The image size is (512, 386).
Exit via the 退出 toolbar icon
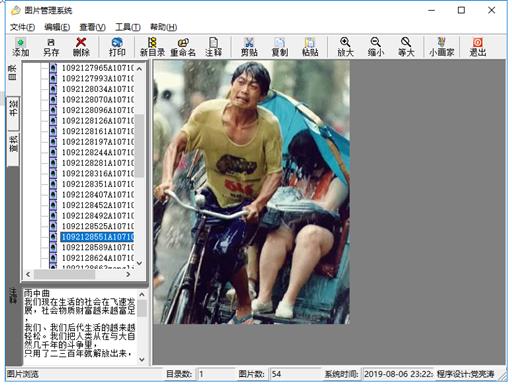tap(478, 47)
